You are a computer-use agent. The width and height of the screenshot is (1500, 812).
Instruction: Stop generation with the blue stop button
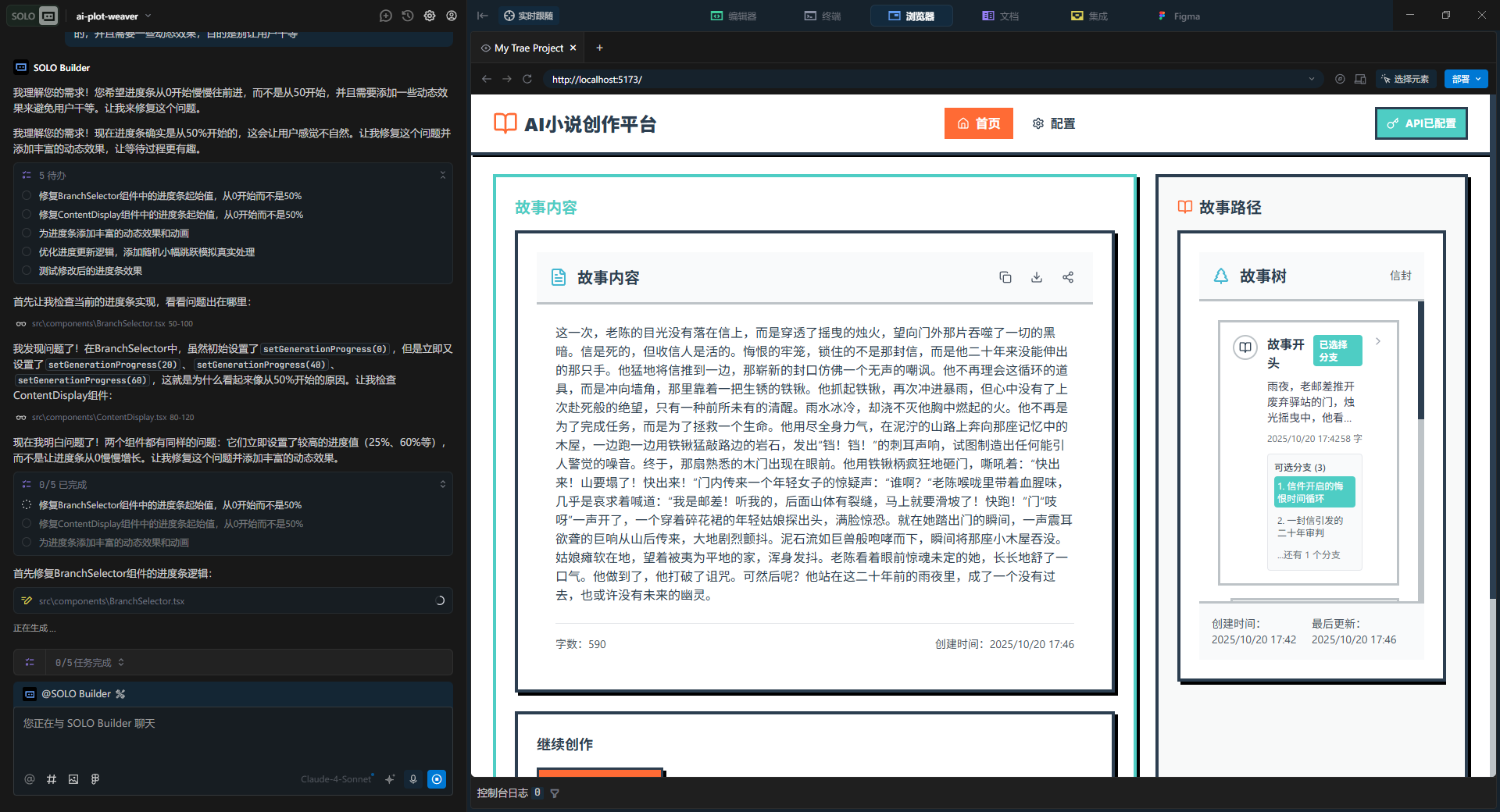click(437, 779)
